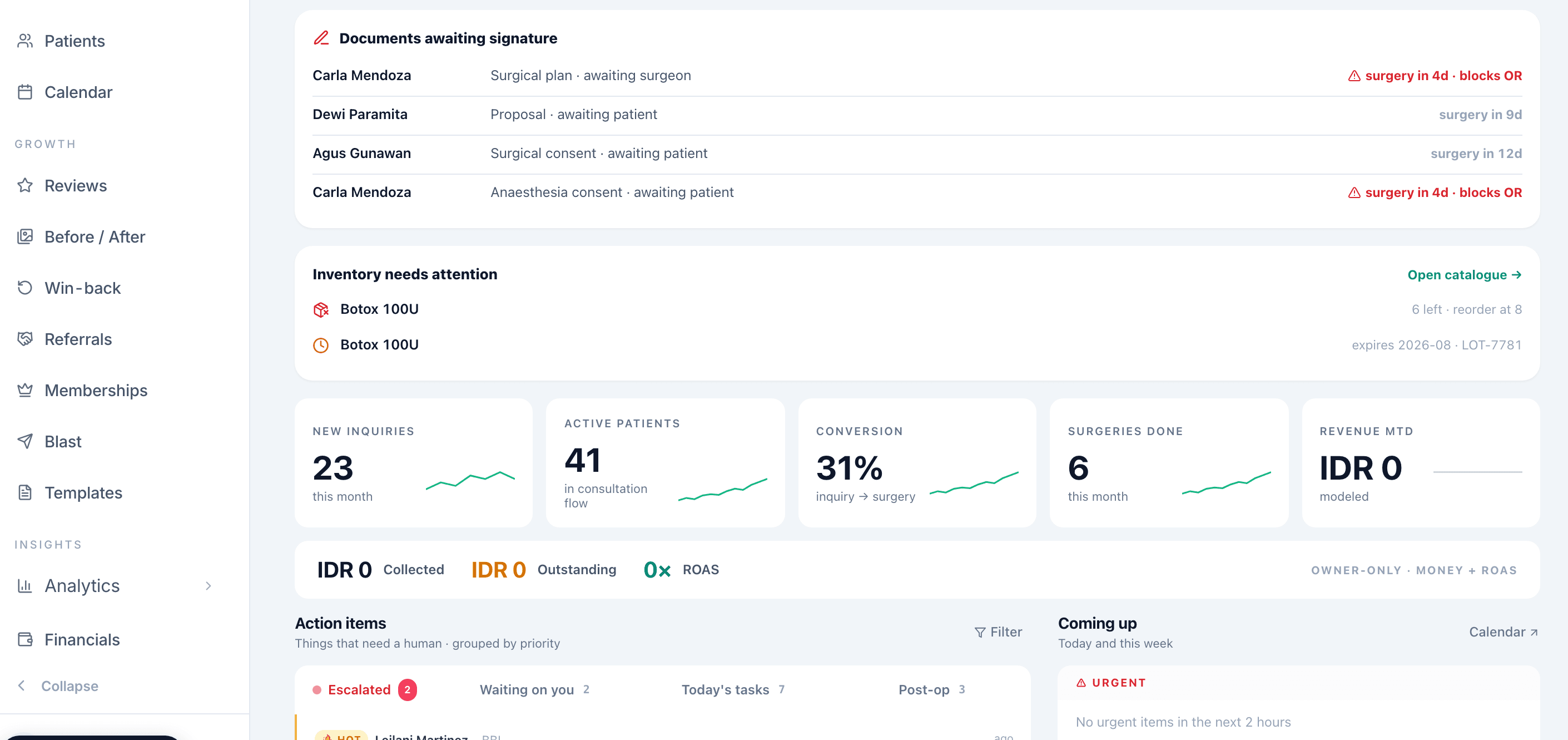Click 'expires 2026-08 · LOT-7781' text
This screenshot has height=740, width=1568.
click(x=1437, y=345)
